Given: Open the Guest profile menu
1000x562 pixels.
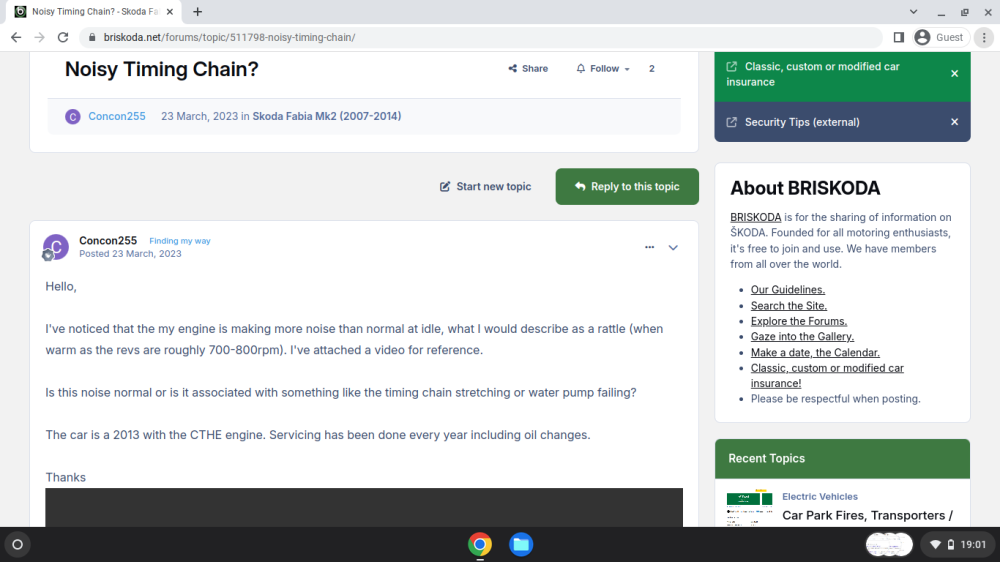Looking at the screenshot, I should [939, 38].
